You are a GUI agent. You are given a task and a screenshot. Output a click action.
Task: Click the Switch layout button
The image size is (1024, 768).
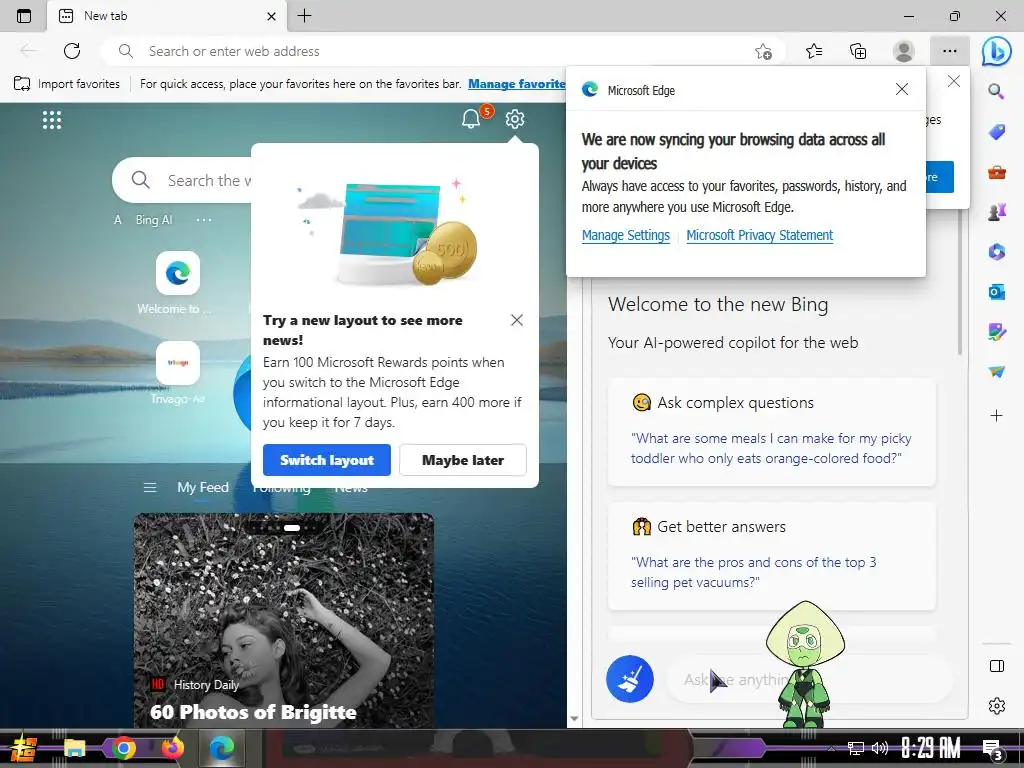point(327,460)
